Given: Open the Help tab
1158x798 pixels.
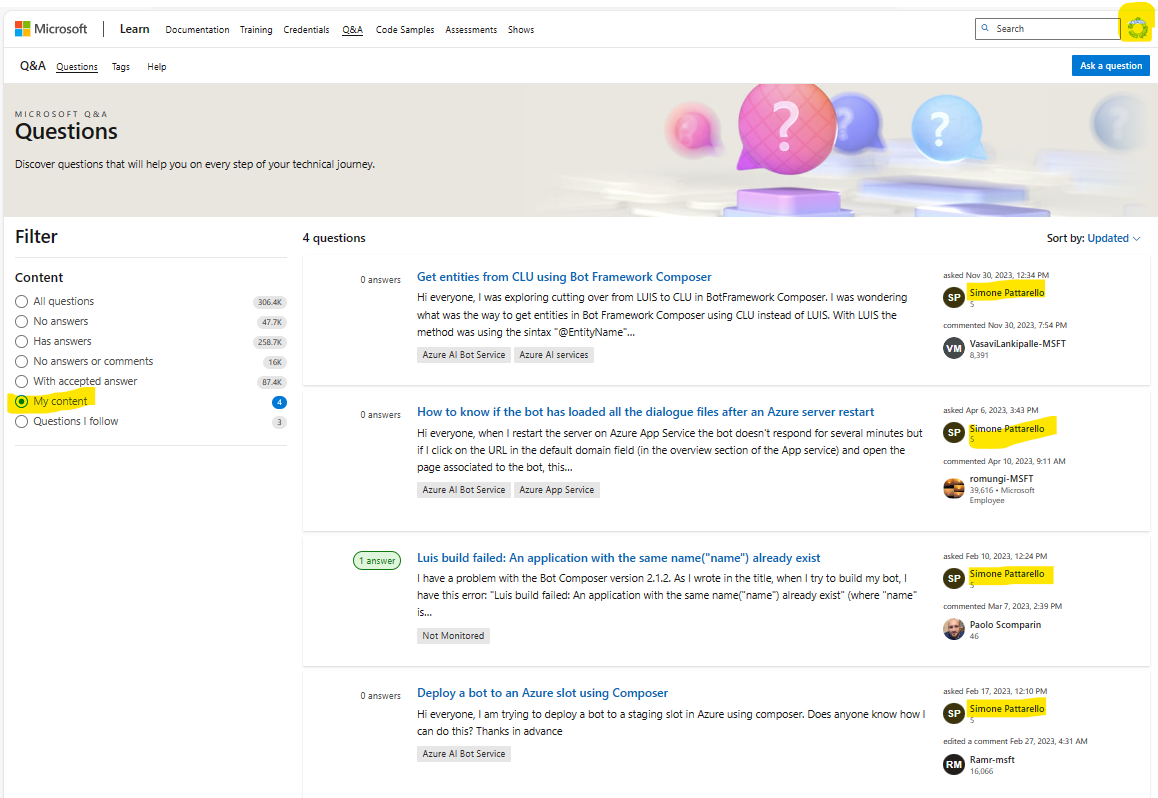Looking at the screenshot, I should point(156,66).
